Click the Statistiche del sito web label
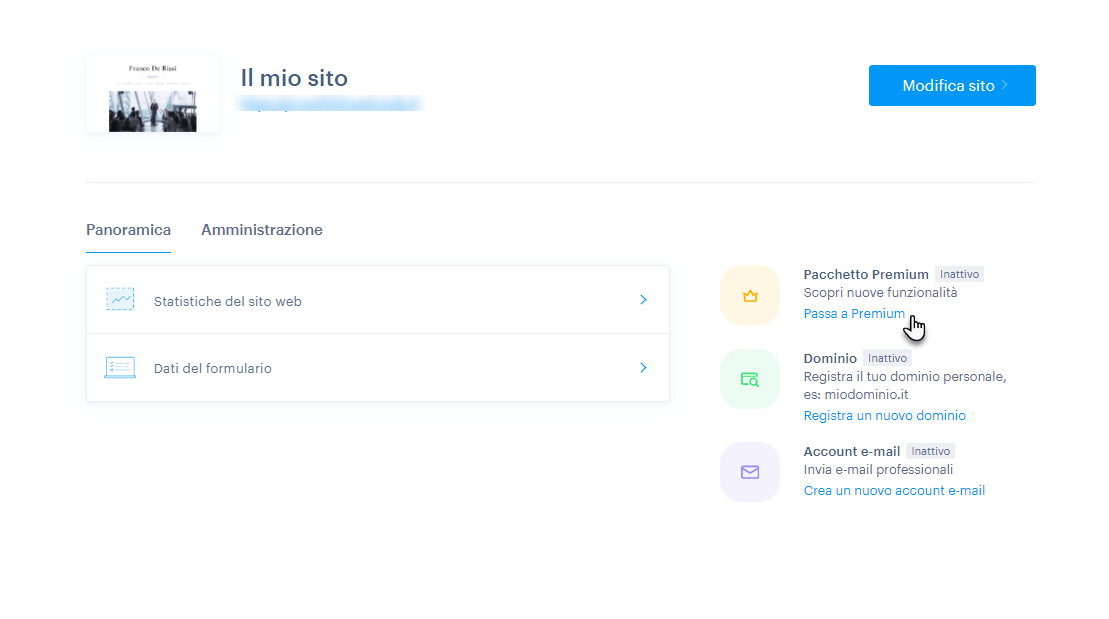The image size is (1109, 619). point(228,301)
